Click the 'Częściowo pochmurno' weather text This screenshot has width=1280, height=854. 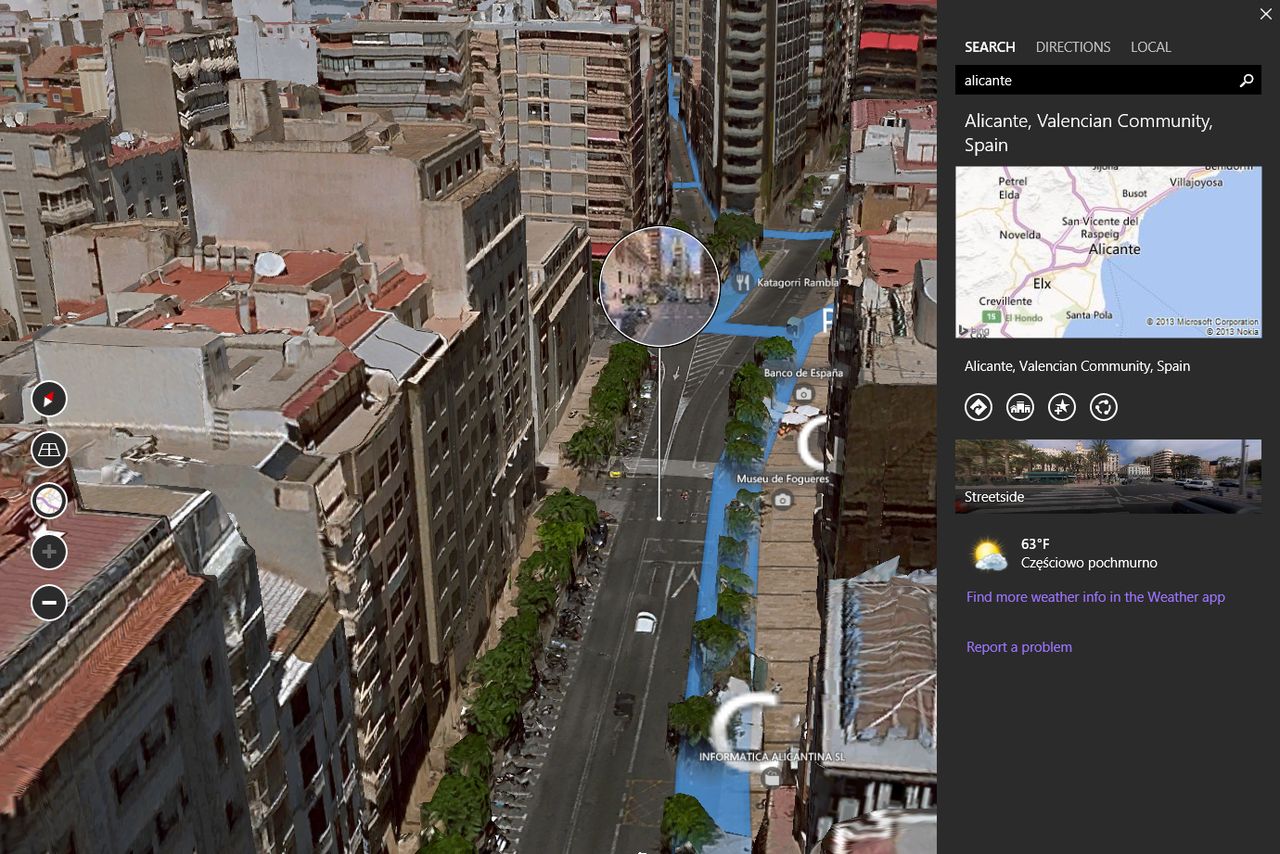click(1089, 563)
